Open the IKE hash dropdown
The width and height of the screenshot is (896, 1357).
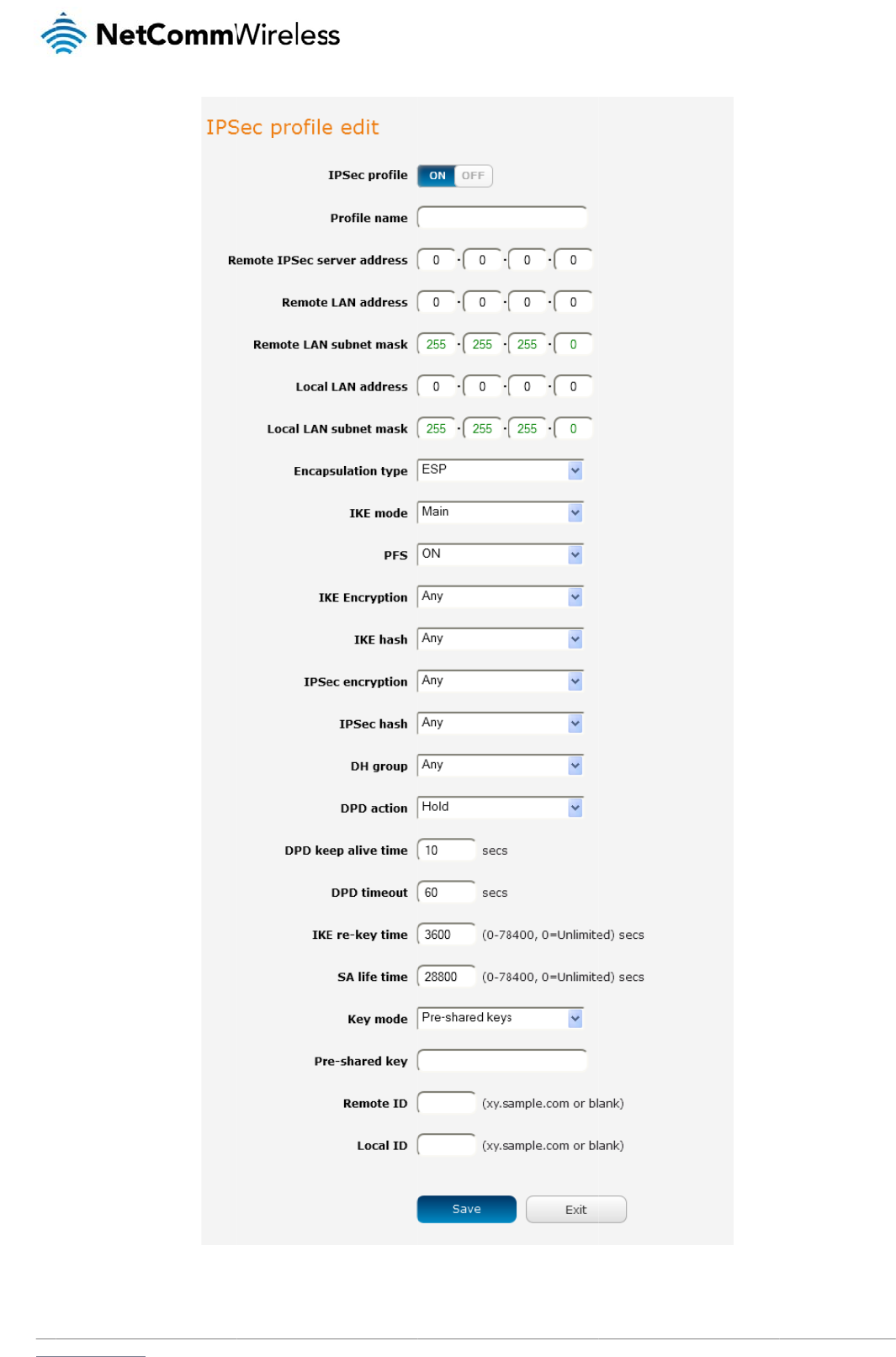click(500, 639)
